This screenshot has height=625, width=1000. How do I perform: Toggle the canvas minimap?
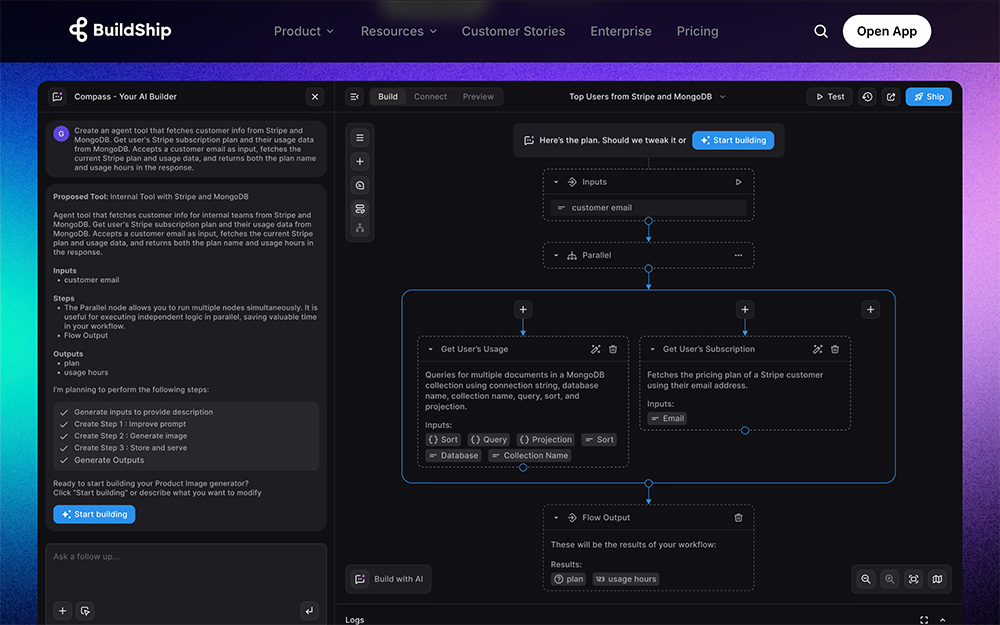click(x=938, y=579)
